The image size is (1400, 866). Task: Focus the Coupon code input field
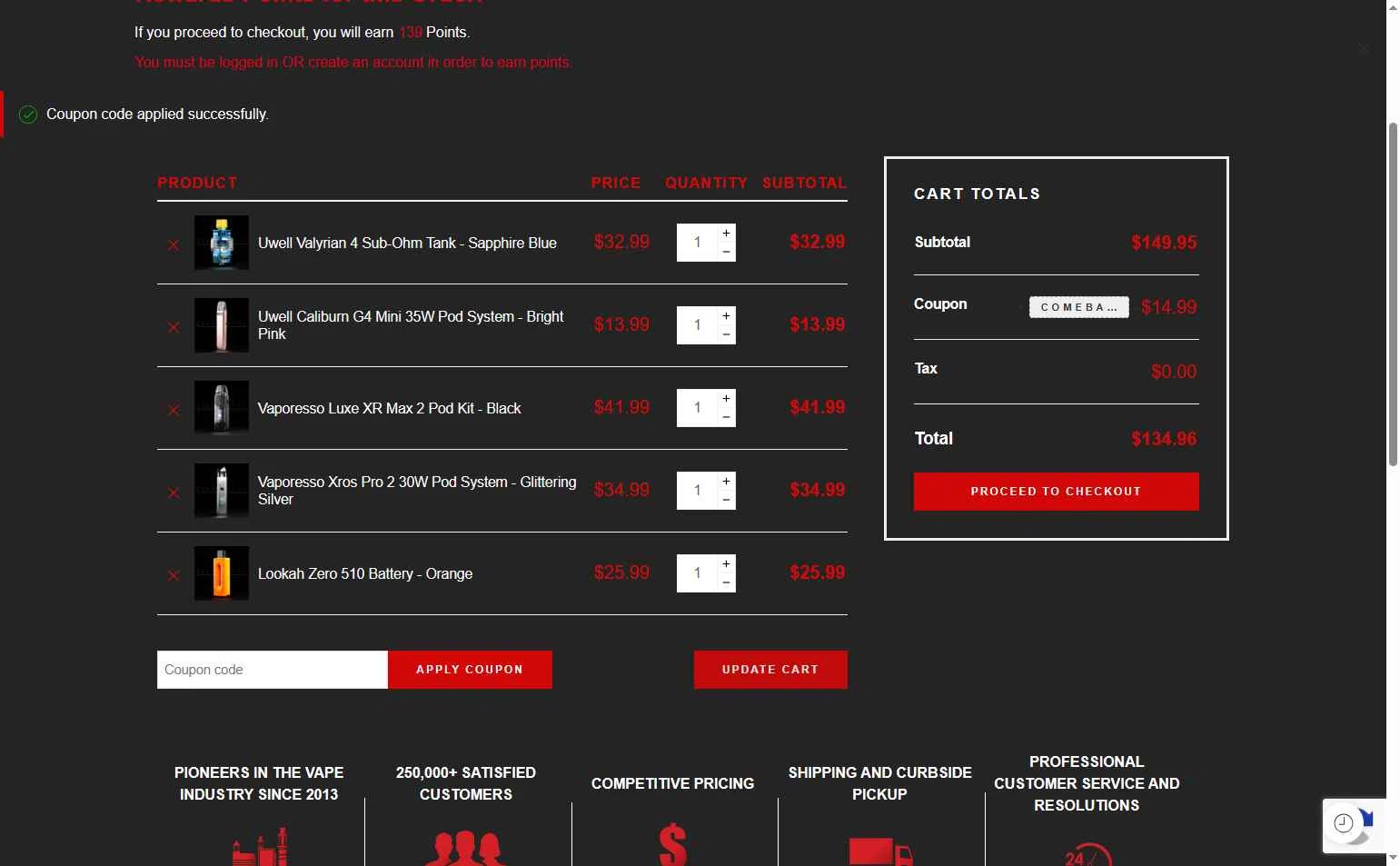[x=273, y=670]
